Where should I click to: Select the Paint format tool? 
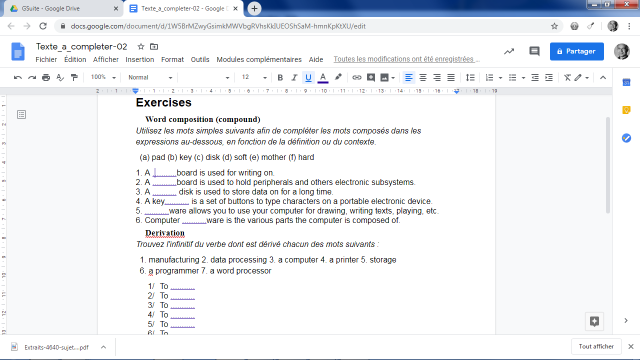pyautogui.click(x=74, y=78)
